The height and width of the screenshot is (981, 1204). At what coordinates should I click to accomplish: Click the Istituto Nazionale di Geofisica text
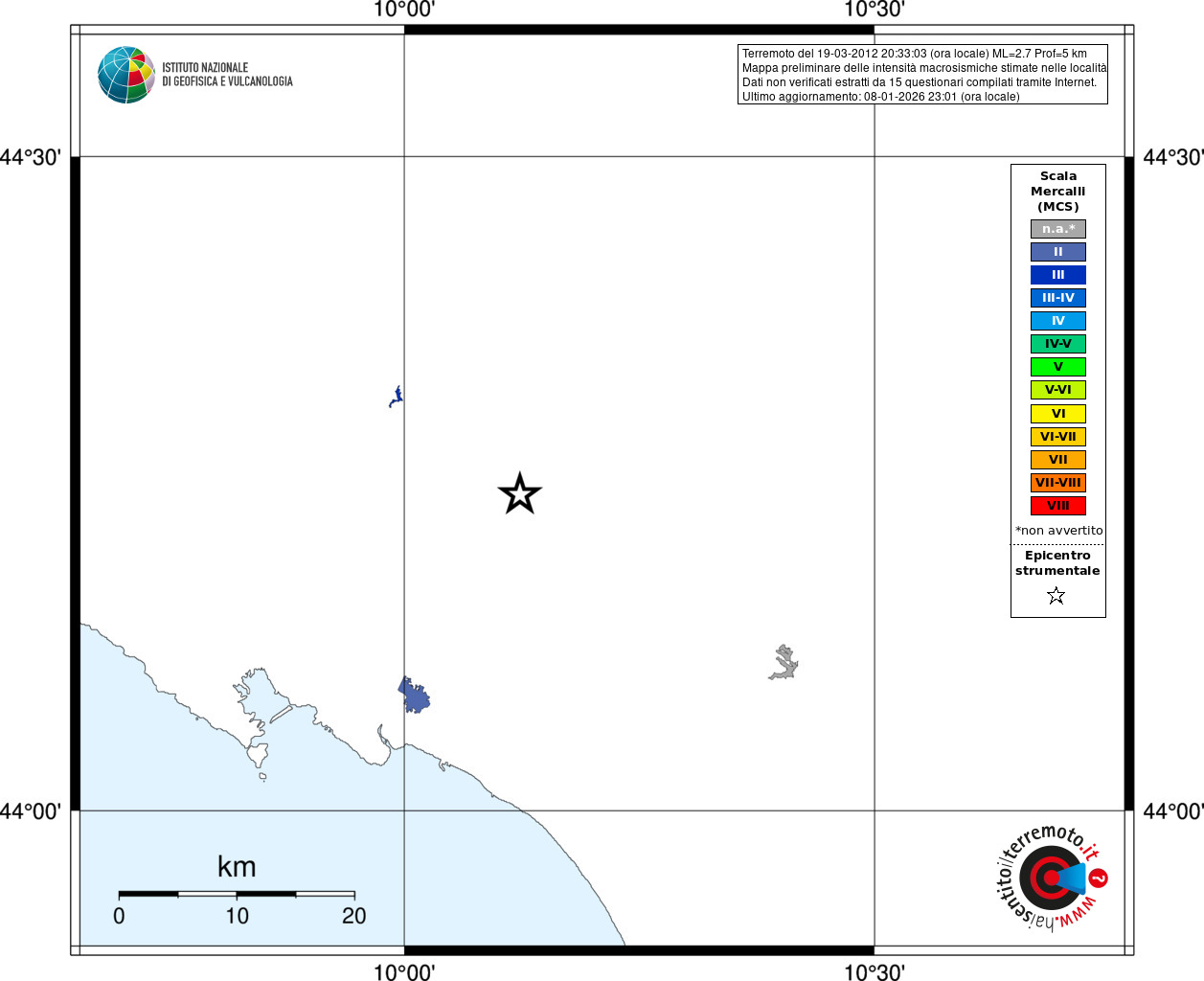coord(227,75)
